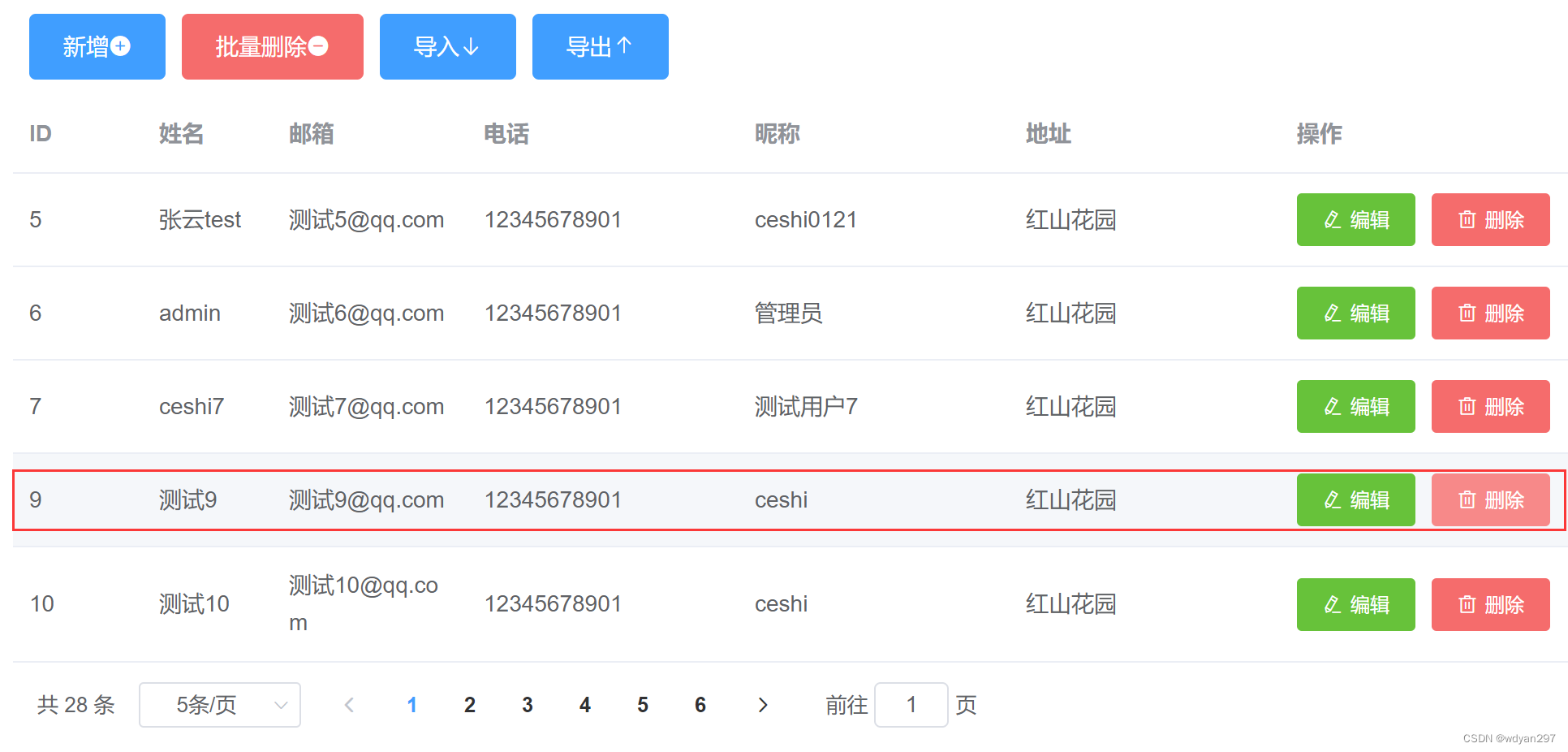Image resolution: width=1568 pixels, height=752 pixels.
Task: Click the name cell 测试10
Action: (194, 603)
